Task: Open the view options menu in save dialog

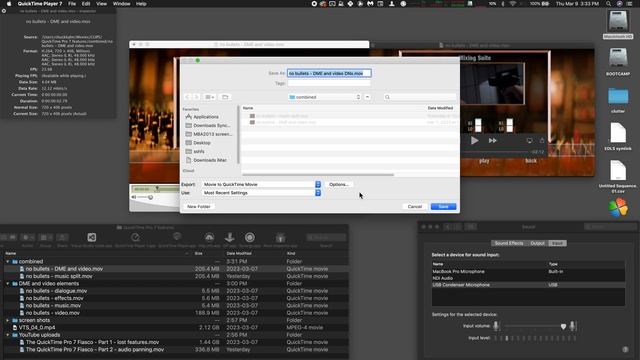Action: coord(210,97)
